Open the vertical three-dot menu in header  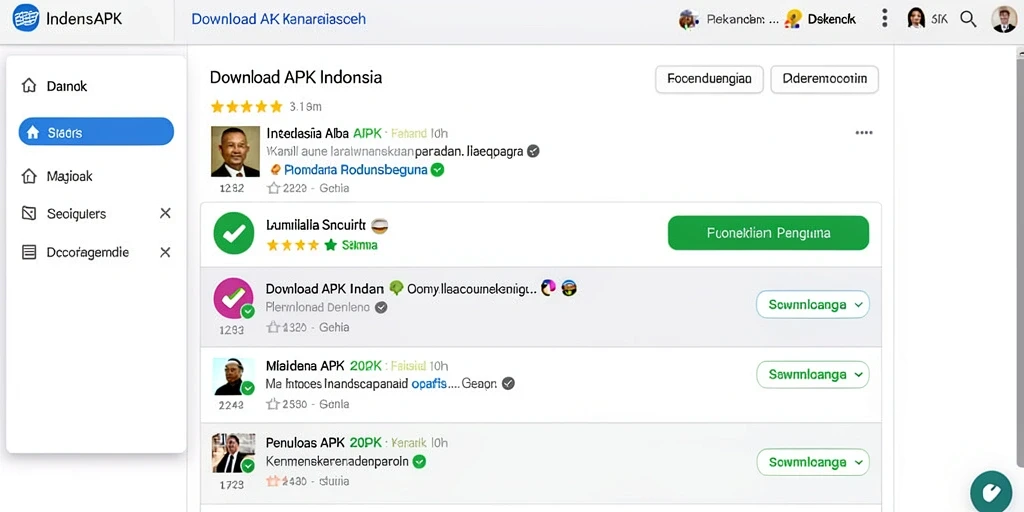[x=884, y=18]
